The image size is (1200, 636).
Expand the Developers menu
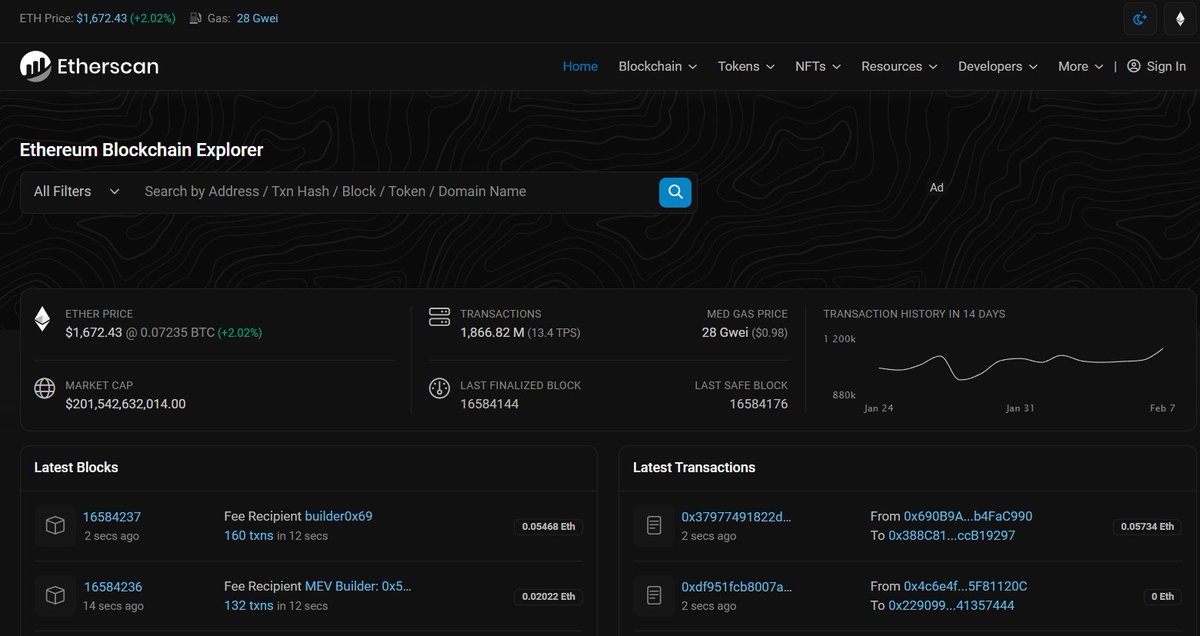pyautogui.click(x=998, y=66)
